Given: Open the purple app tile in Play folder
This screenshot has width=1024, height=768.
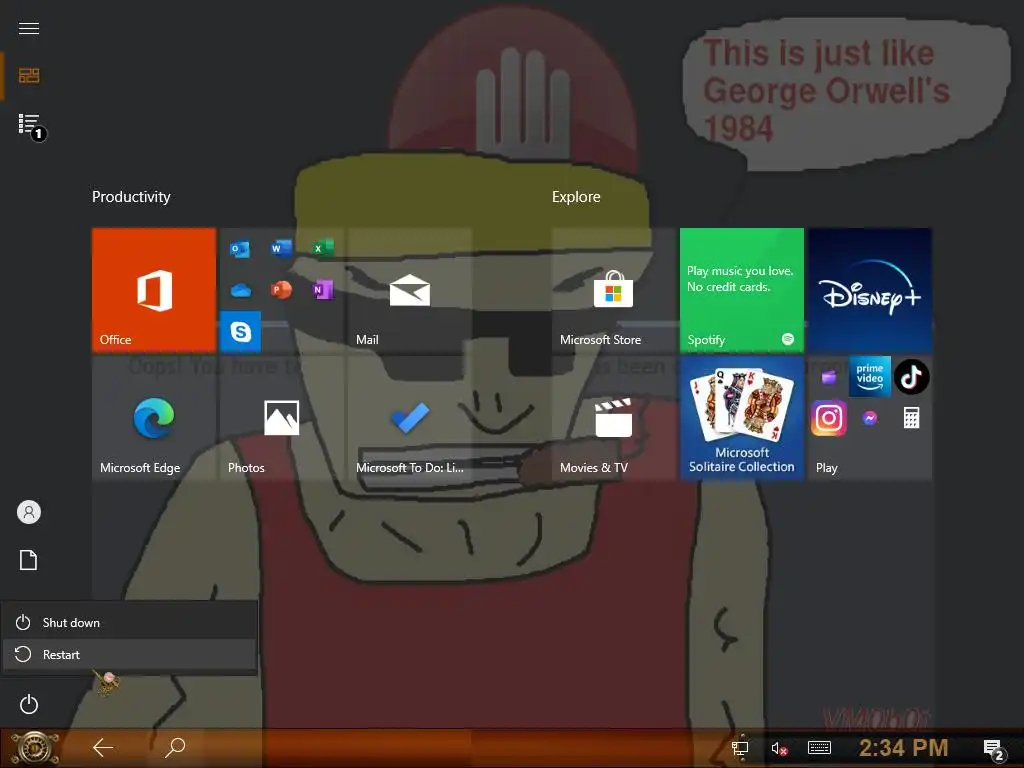Looking at the screenshot, I should pos(829,377).
